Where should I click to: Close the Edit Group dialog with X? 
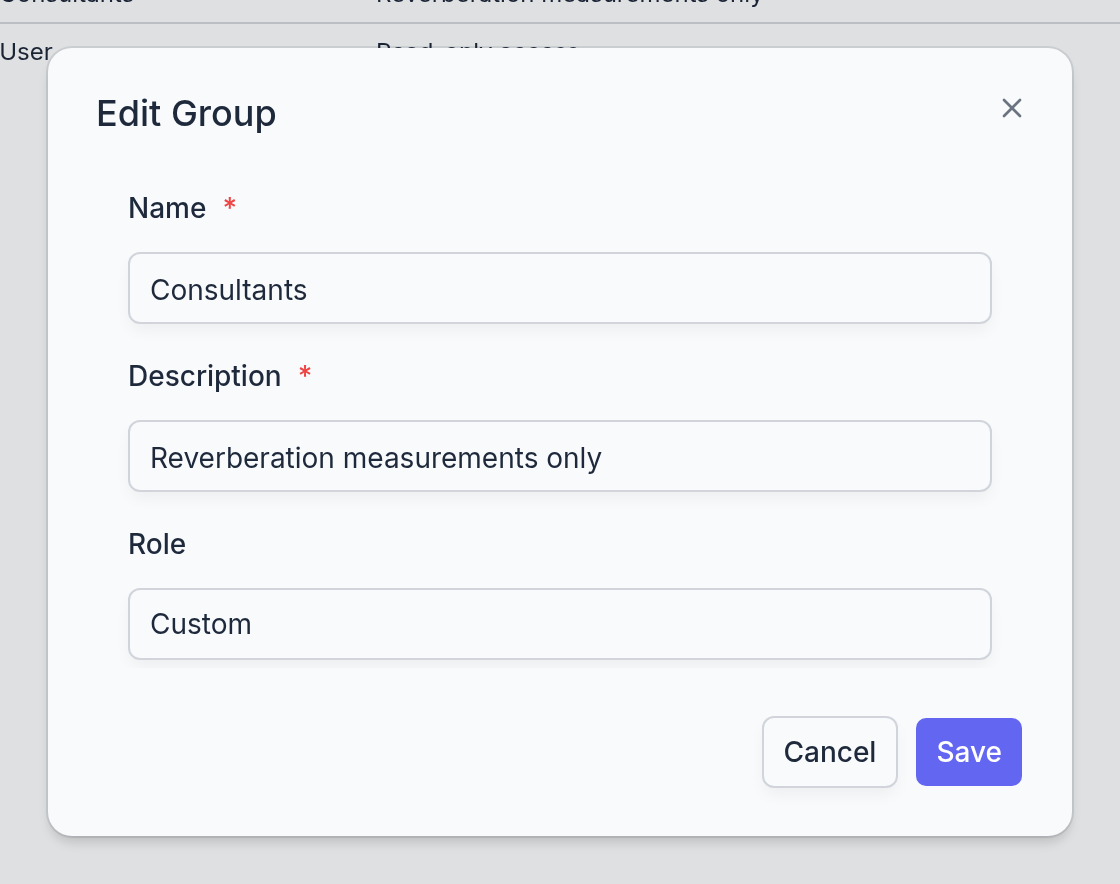[1011, 109]
